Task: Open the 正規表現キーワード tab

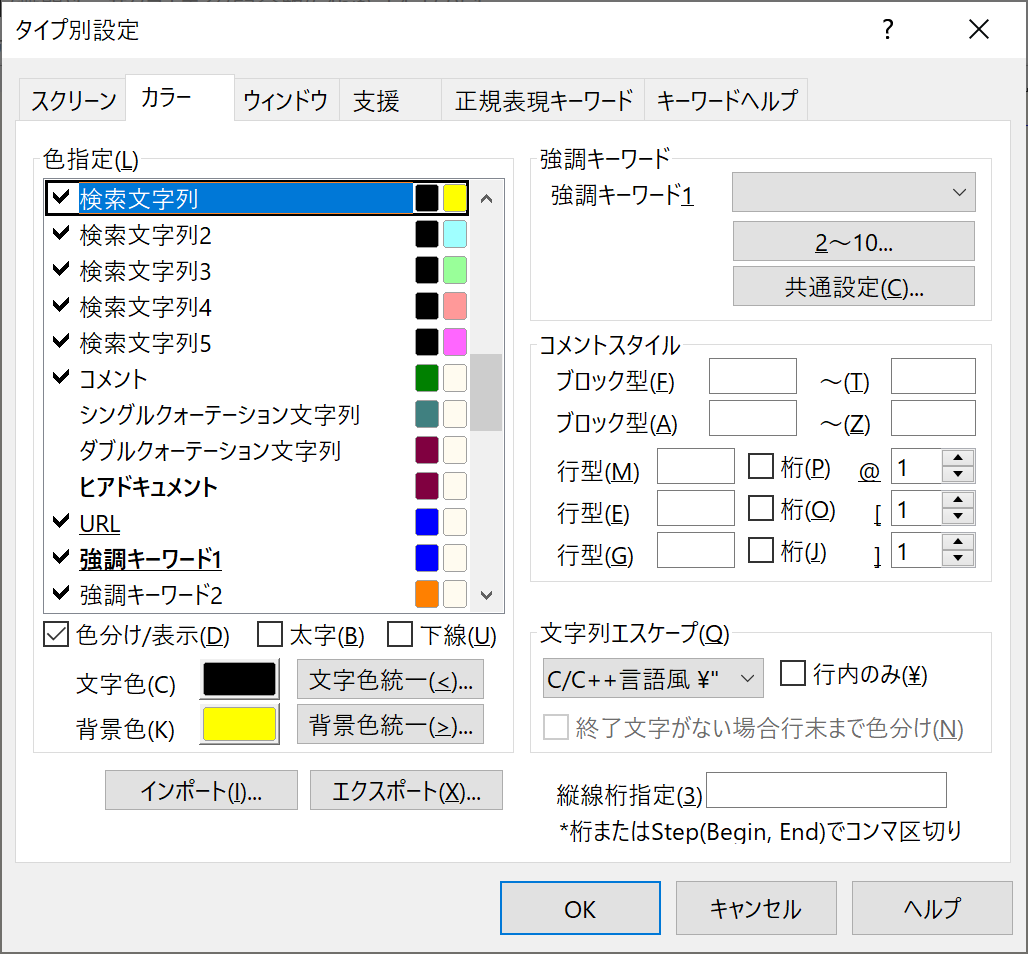Action: [x=544, y=100]
